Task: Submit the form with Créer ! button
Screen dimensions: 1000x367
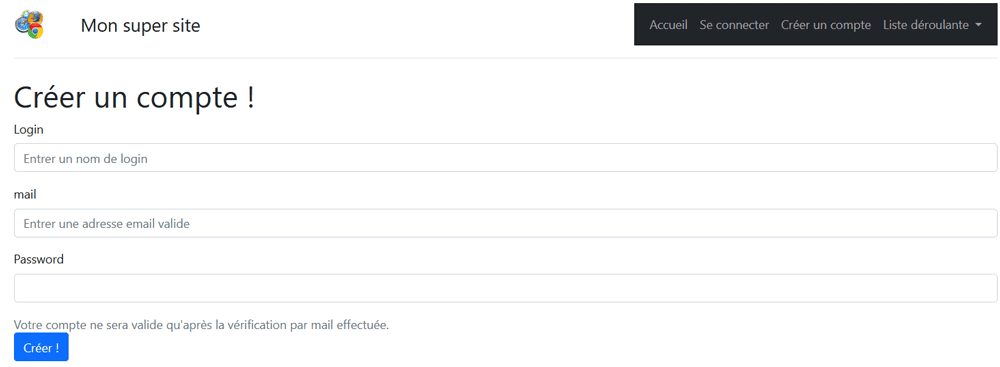Action: point(41,347)
